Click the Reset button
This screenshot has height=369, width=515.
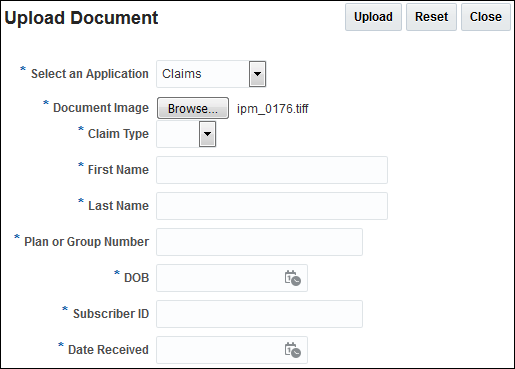(x=431, y=17)
